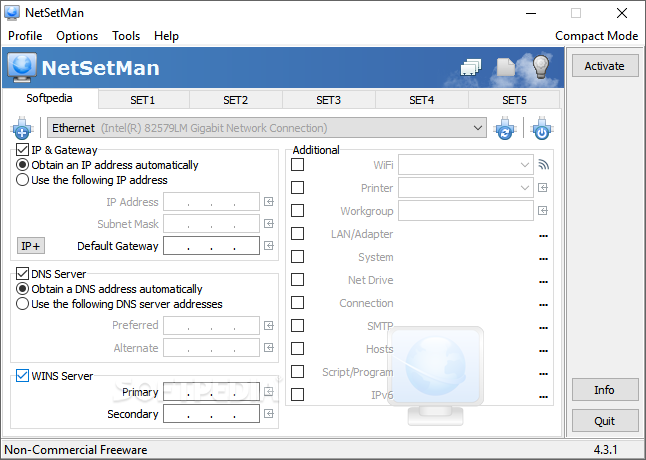Click the Quit button
The width and height of the screenshot is (646, 460).
[x=605, y=421]
